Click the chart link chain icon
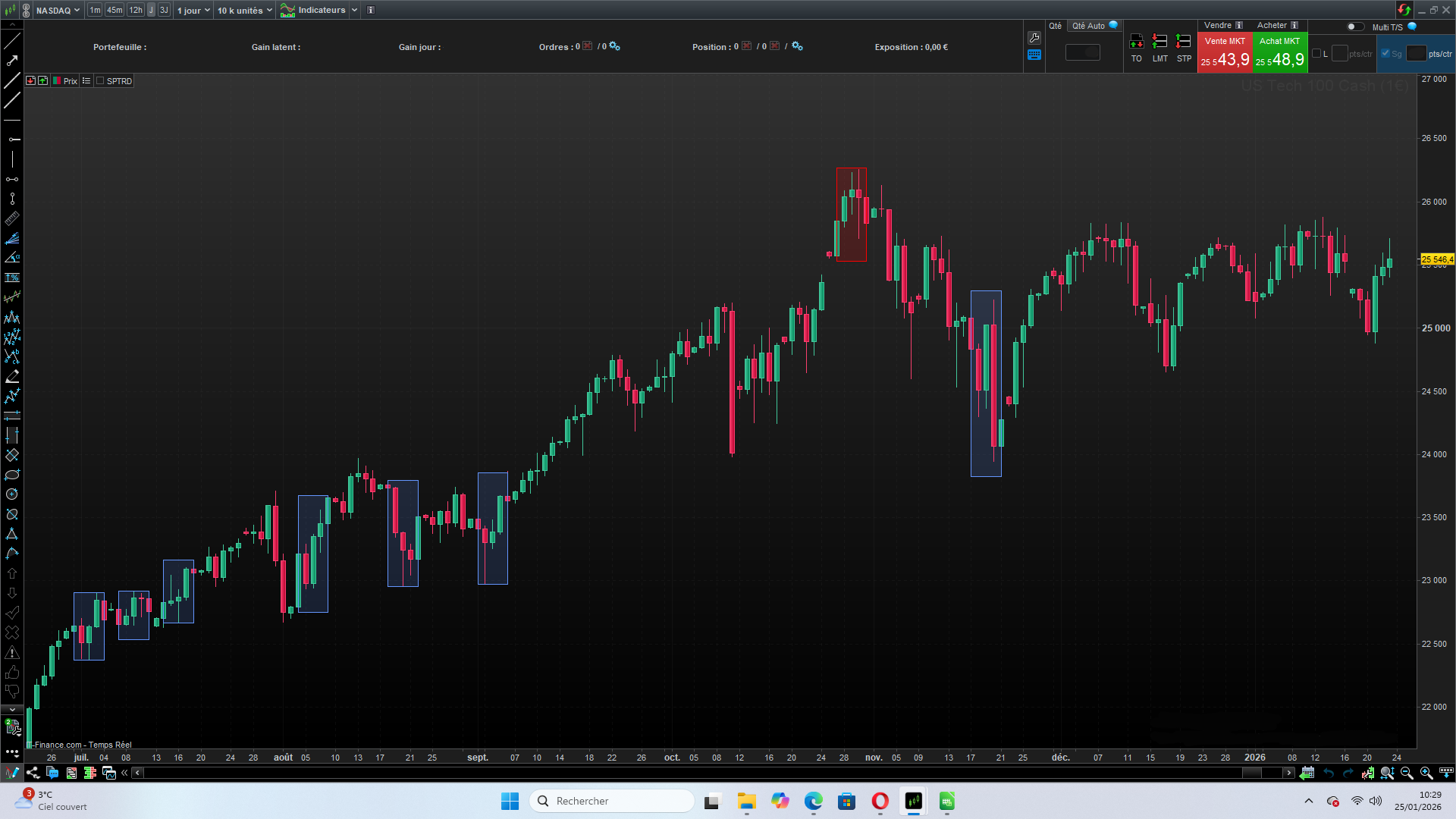1456x819 pixels. pyautogui.click(x=27, y=11)
